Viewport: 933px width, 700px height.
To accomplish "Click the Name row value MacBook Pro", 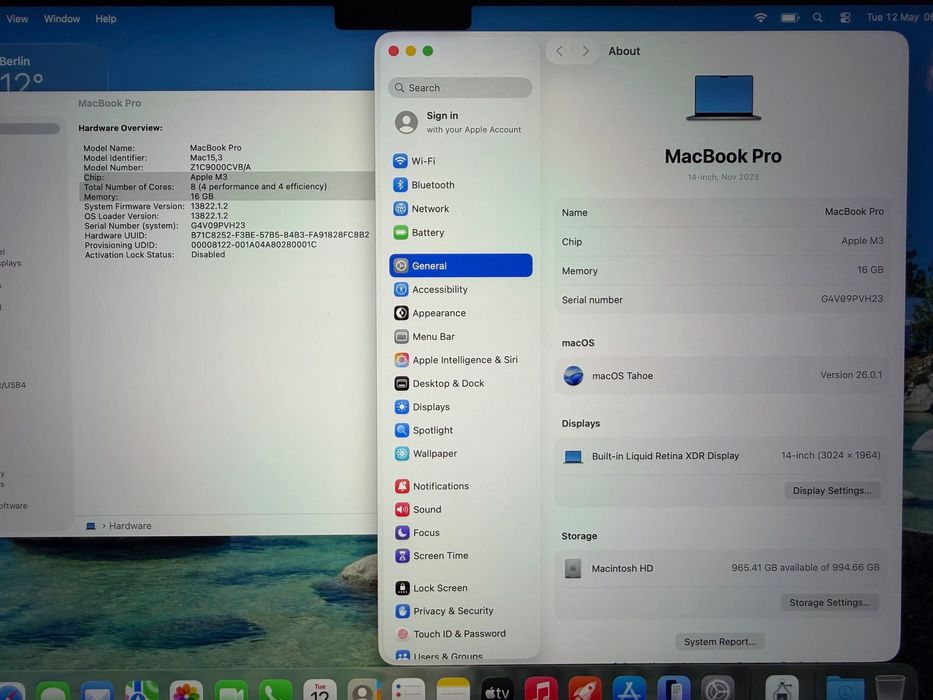I will 854,211.
